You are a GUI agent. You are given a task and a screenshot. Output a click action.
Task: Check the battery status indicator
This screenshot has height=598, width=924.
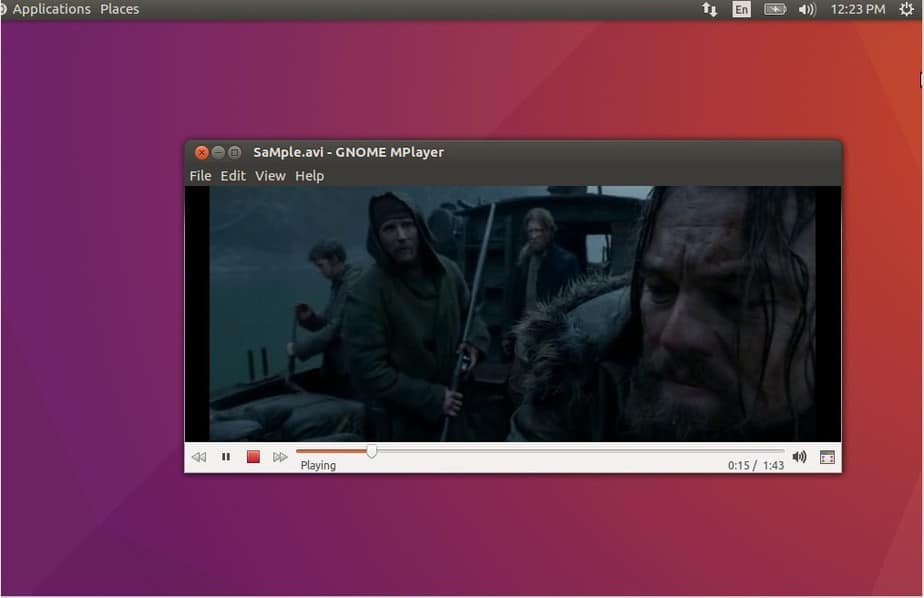(775, 9)
